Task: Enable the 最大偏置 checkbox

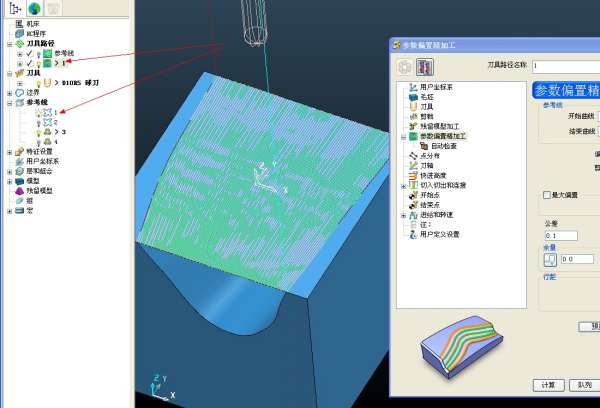Action: (x=546, y=195)
